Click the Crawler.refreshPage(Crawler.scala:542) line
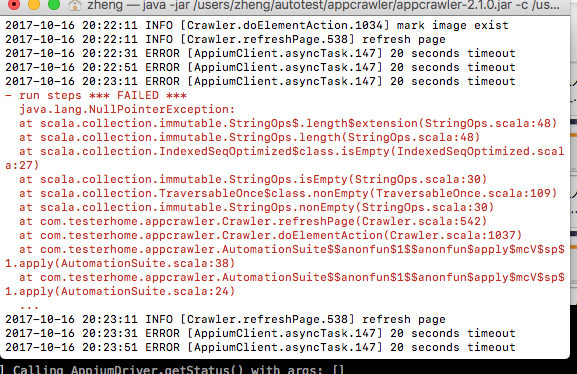This screenshot has height=374, width=577. (x=253, y=221)
